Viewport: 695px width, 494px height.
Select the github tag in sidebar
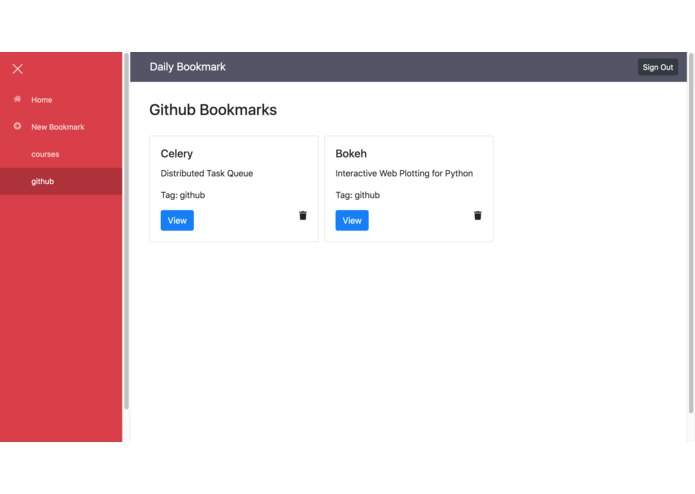tap(61, 181)
